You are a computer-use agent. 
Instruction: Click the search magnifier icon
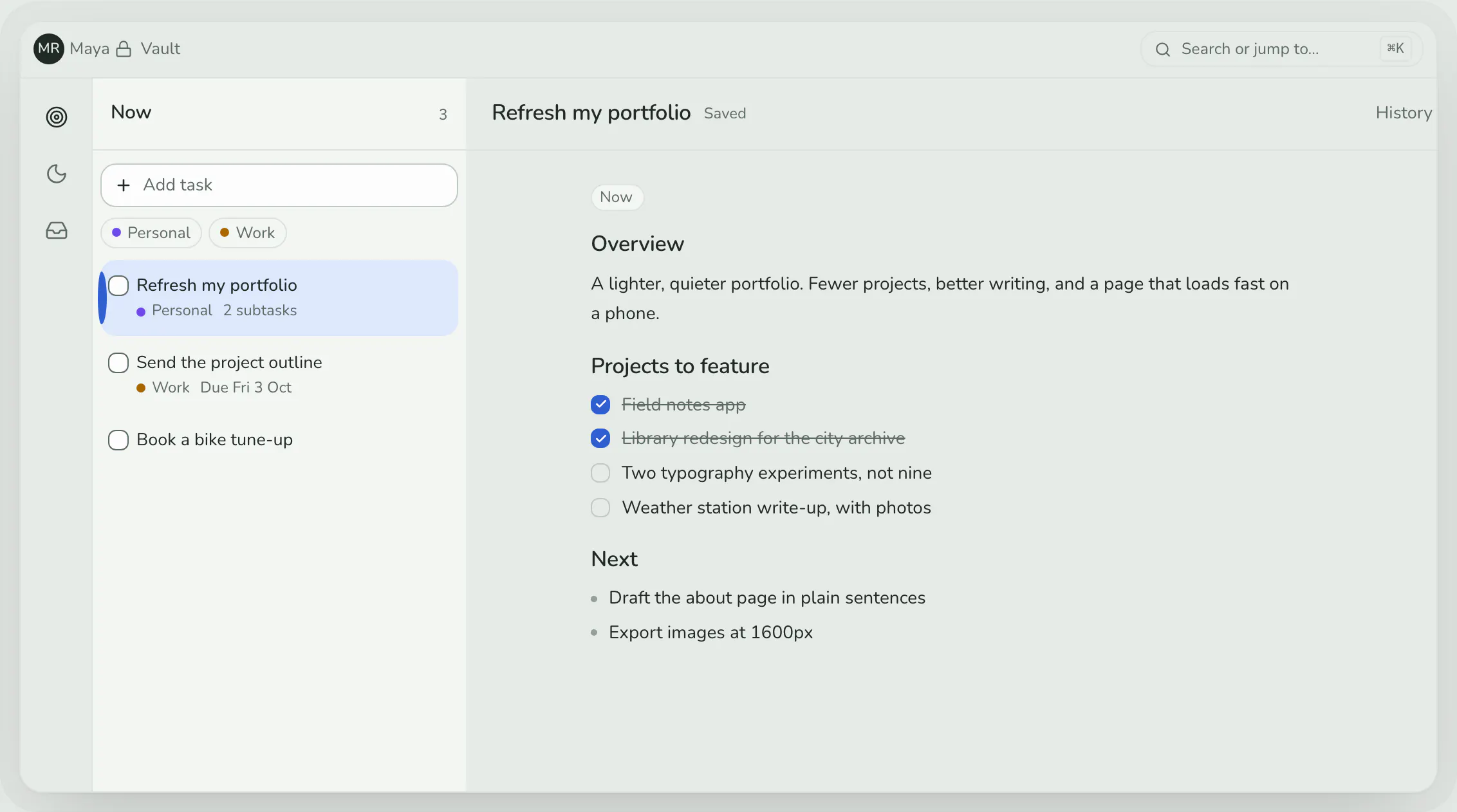pyautogui.click(x=1162, y=50)
